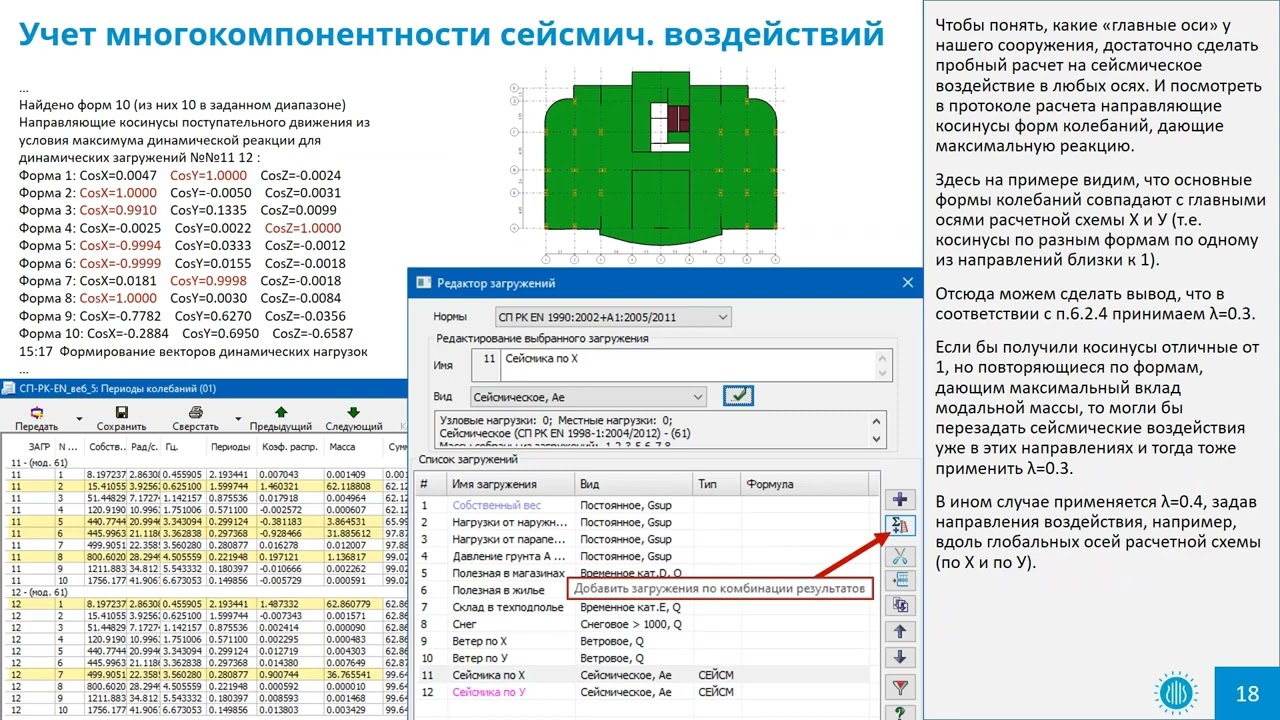Close the Редактор загружений dialog
The width and height of the screenshot is (1280, 720).
pos(908,283)
